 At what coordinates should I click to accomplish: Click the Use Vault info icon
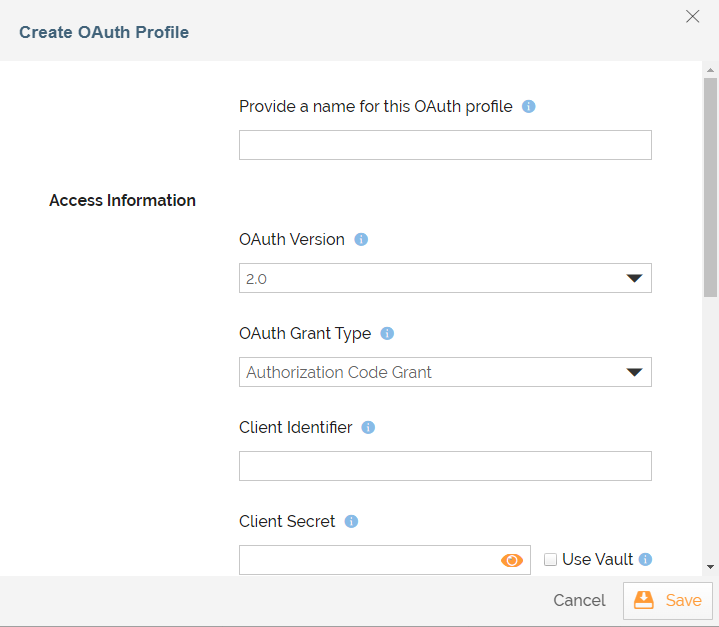(x=646, y=560)
